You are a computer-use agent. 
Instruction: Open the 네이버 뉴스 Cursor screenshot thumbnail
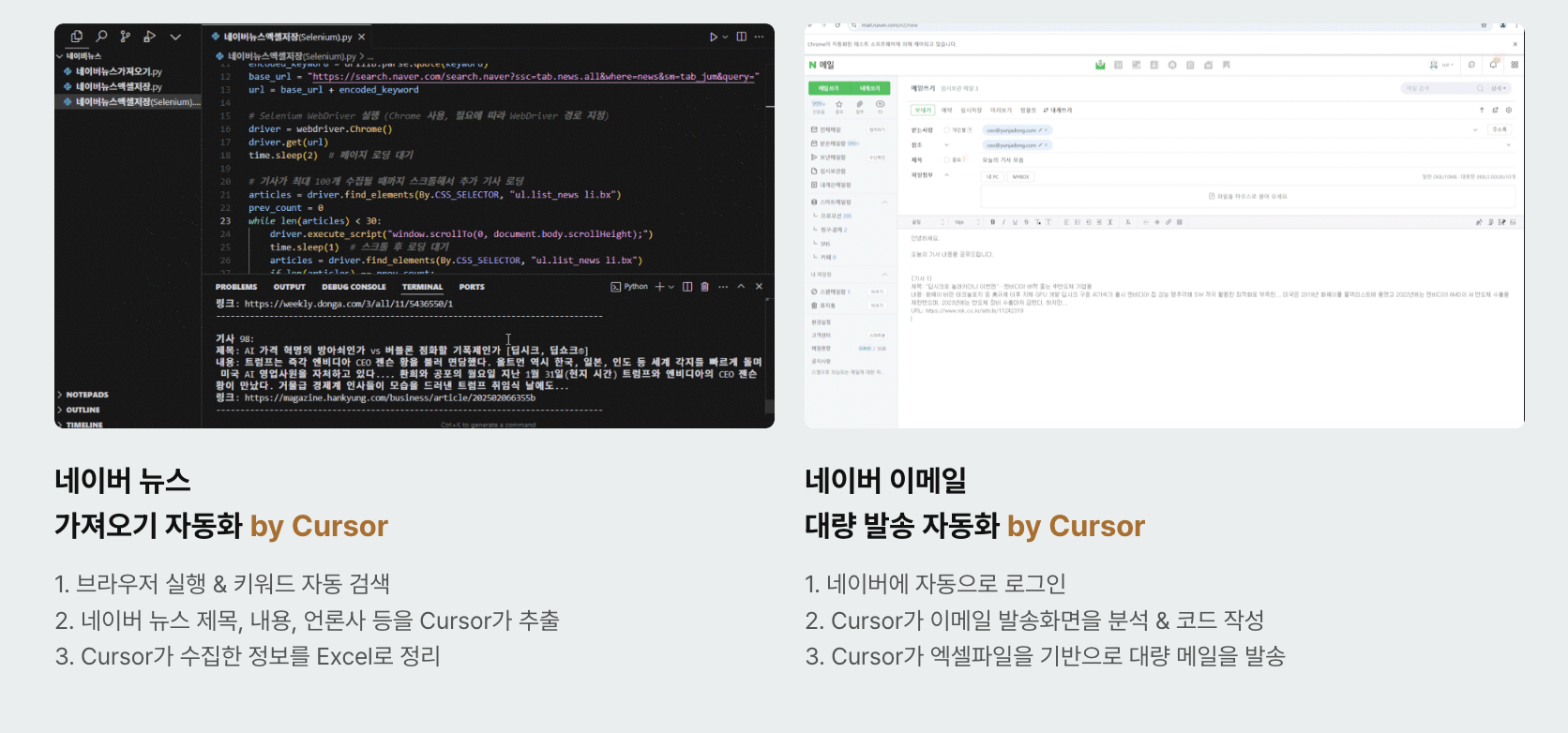[415, 226]
